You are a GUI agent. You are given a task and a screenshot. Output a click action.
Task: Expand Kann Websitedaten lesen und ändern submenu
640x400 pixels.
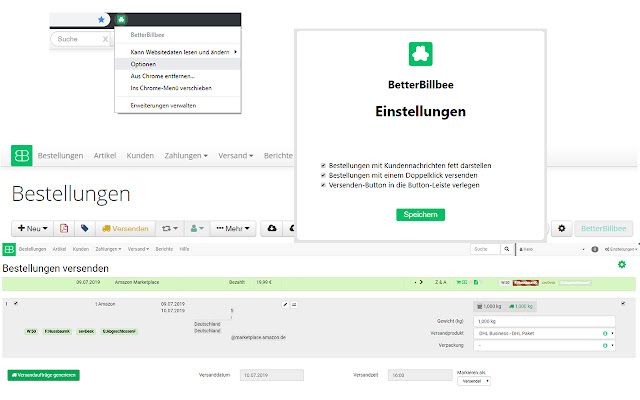178,52
